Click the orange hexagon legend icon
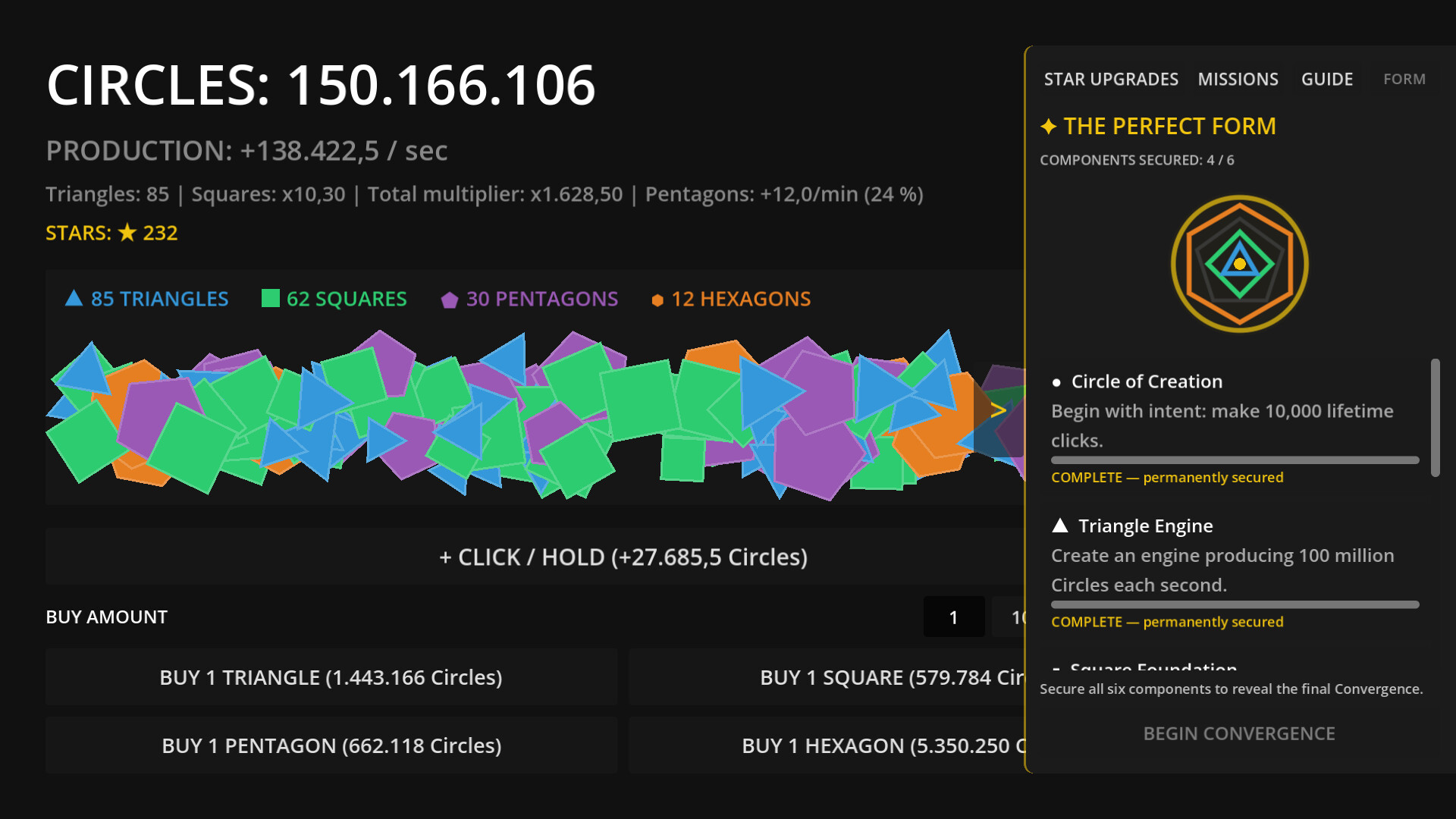 point(657,300)
